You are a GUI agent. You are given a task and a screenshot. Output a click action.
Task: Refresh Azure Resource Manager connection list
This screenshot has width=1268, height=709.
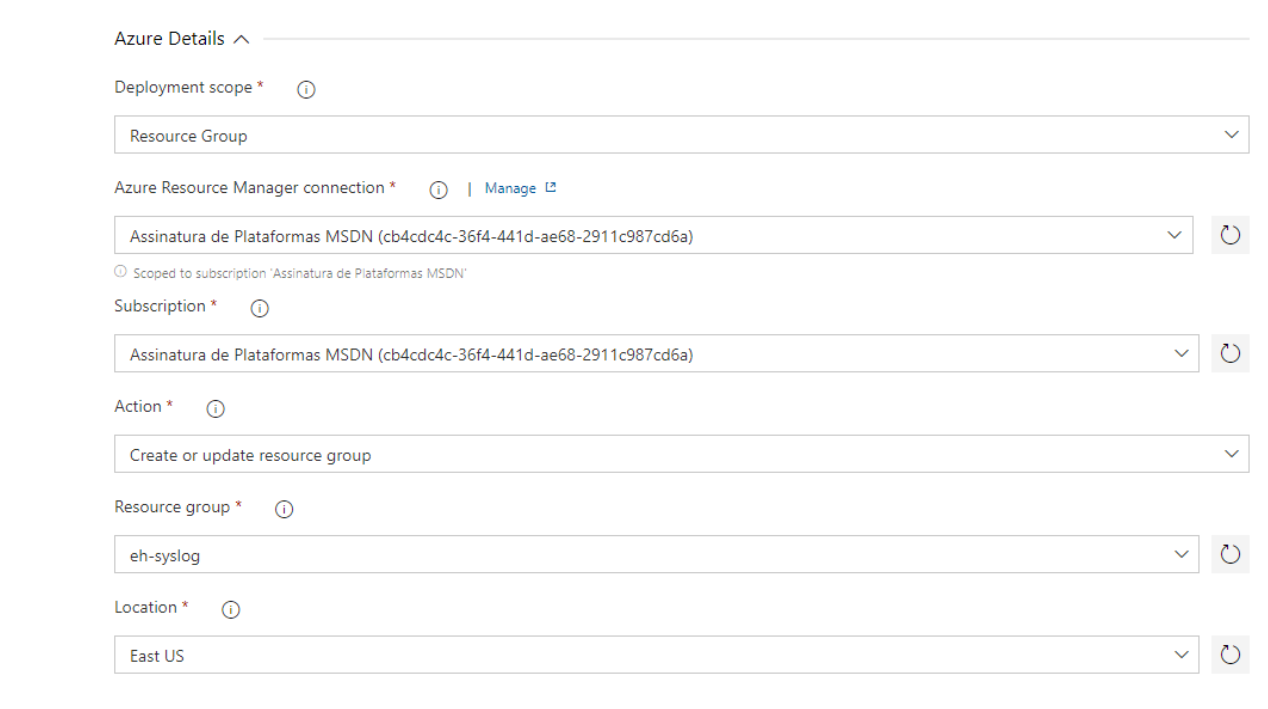(1230, 235)
